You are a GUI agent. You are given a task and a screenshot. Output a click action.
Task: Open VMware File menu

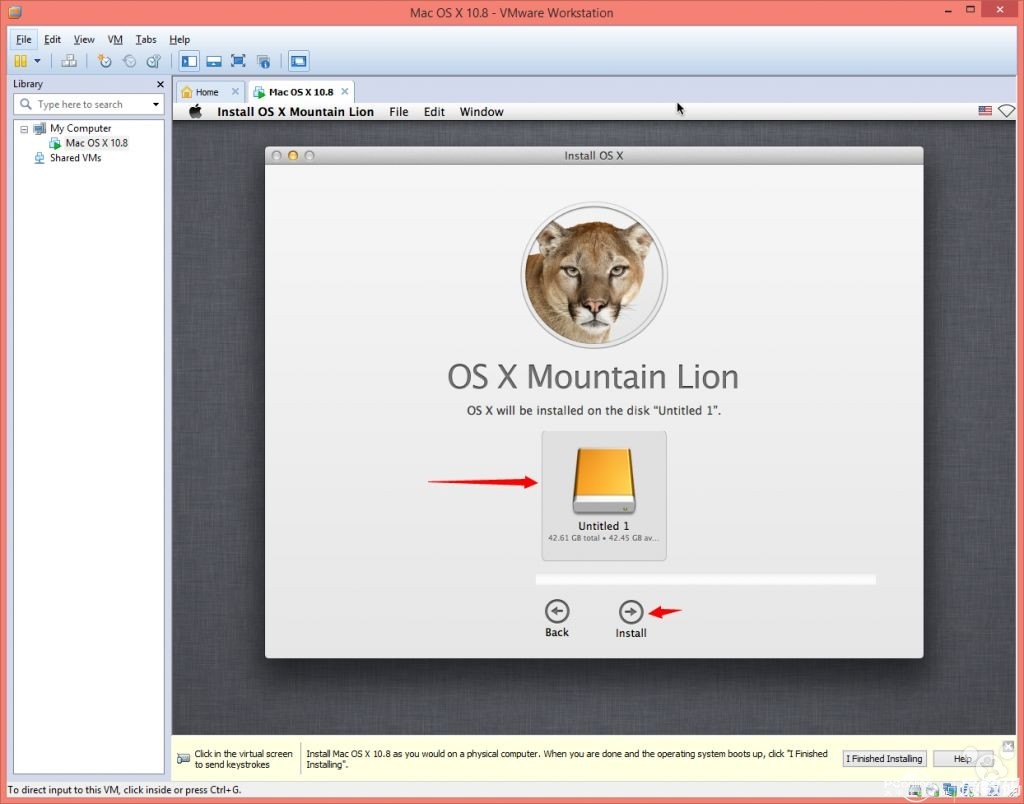pos(24,39)
